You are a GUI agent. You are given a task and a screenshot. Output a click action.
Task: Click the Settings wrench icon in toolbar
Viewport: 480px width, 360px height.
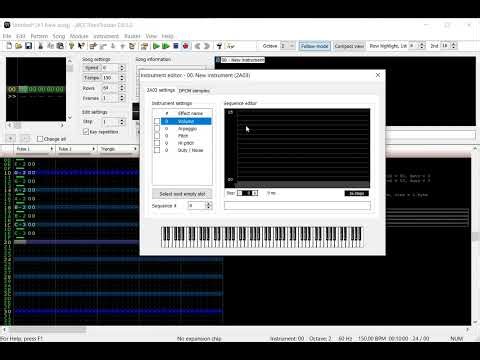tap(219, 46)
